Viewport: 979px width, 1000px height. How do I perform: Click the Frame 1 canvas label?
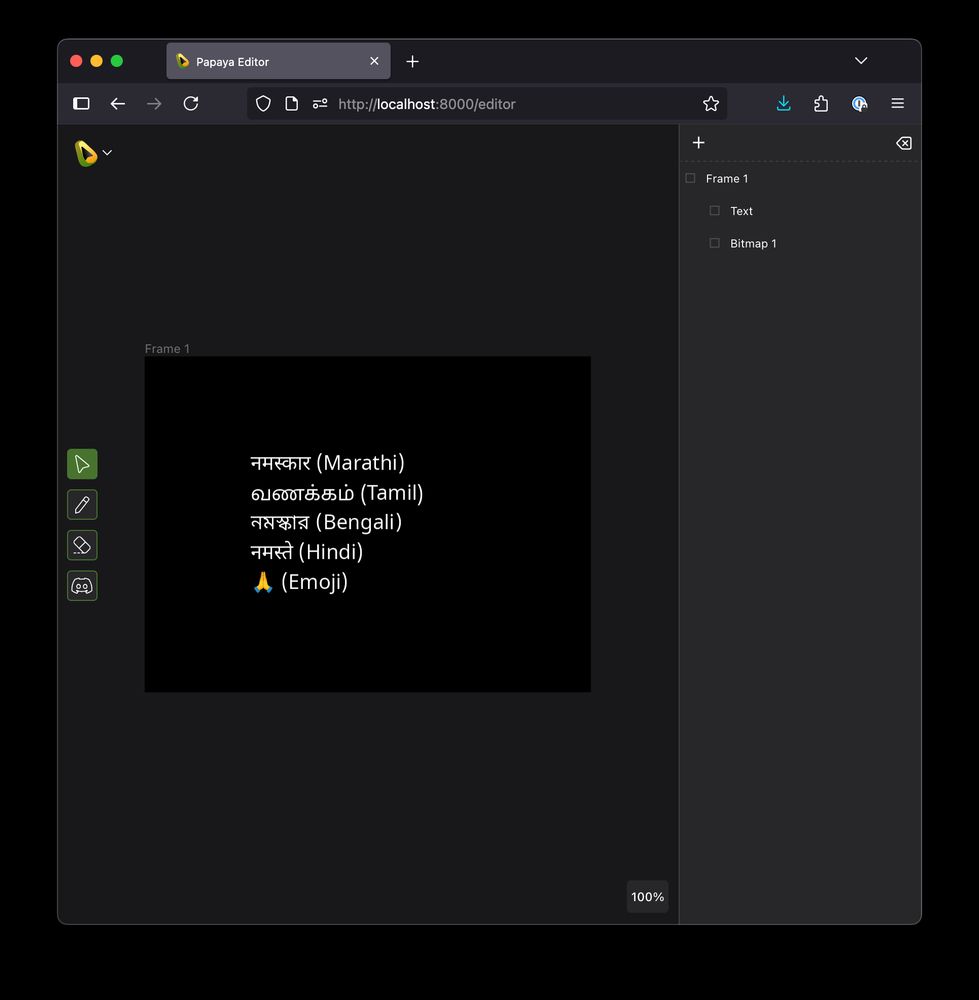(x=167, y=349)
